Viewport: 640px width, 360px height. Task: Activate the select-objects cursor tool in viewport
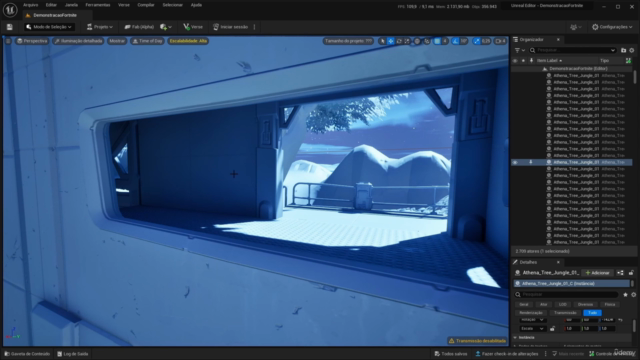coord(382,41)
